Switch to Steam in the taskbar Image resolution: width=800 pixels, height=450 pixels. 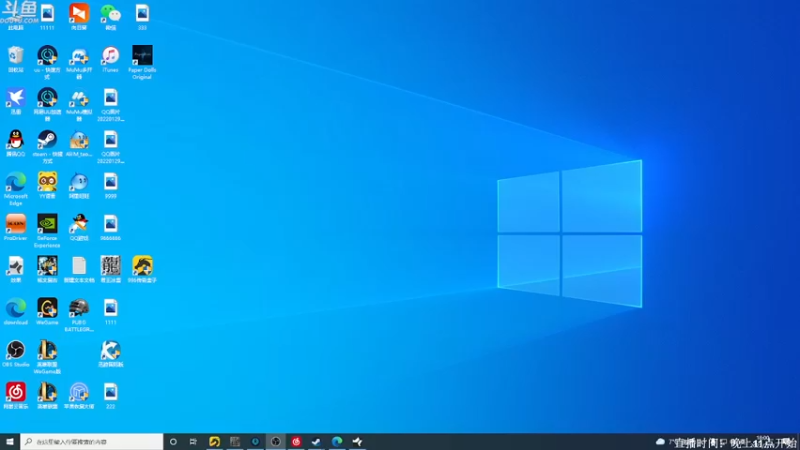click(x=316, y=442)
